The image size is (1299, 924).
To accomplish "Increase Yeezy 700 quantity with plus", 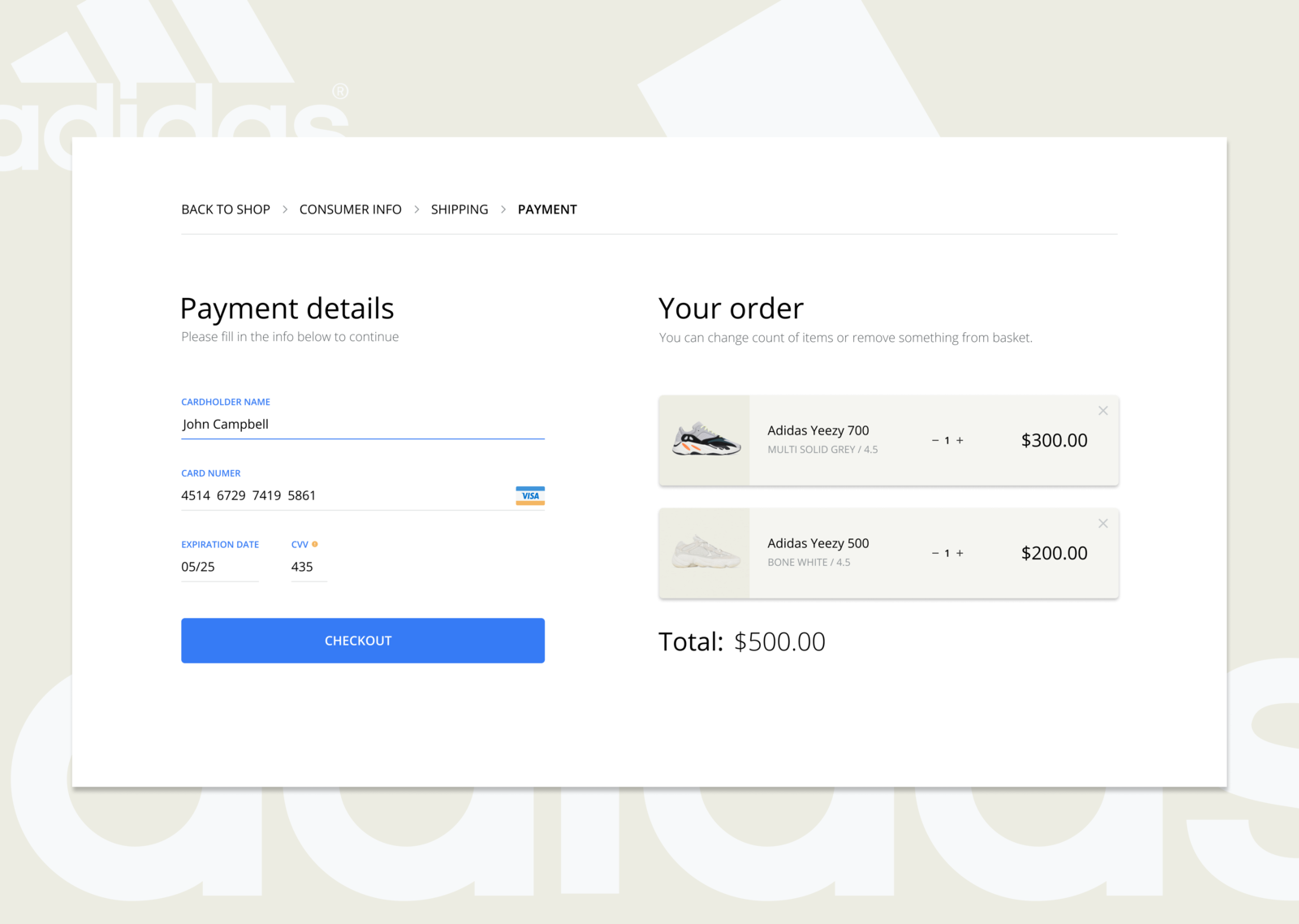I will (960, 440).
